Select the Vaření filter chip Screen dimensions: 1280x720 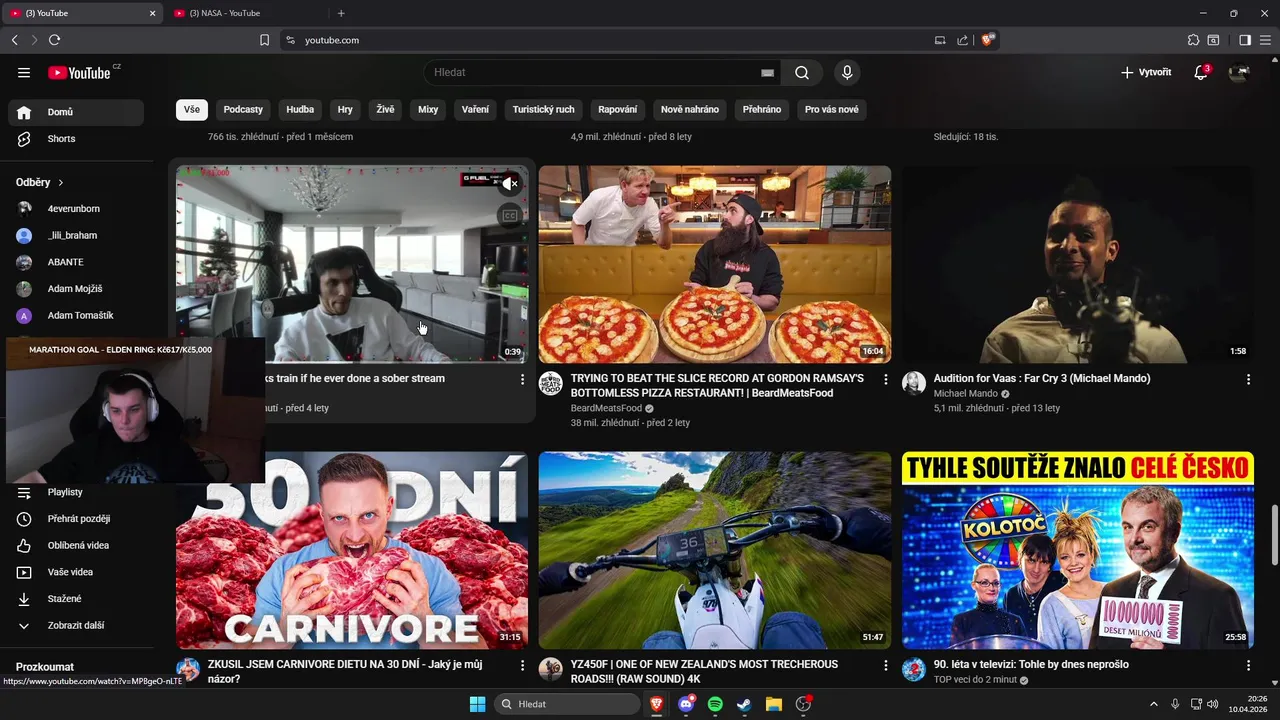(x=476, y=110)
